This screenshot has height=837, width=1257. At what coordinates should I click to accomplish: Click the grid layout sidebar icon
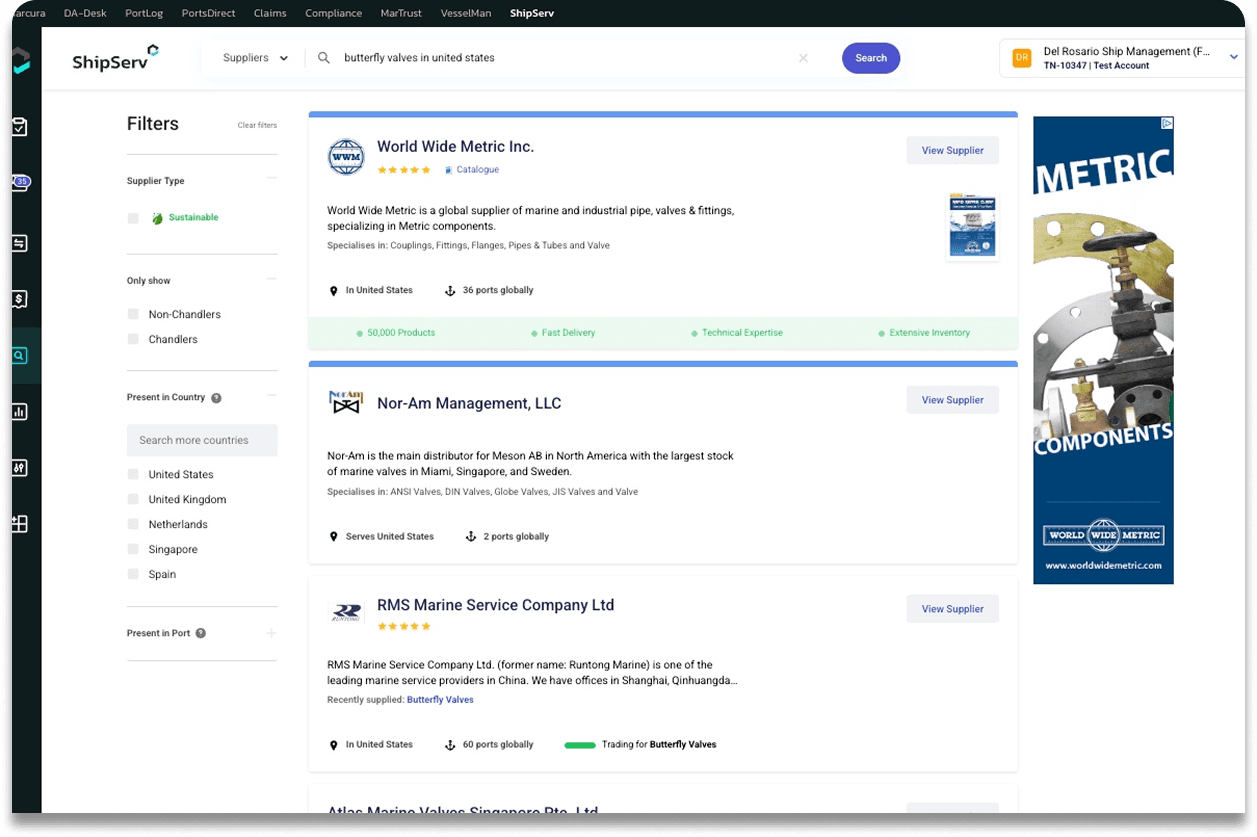click(19, 523)
